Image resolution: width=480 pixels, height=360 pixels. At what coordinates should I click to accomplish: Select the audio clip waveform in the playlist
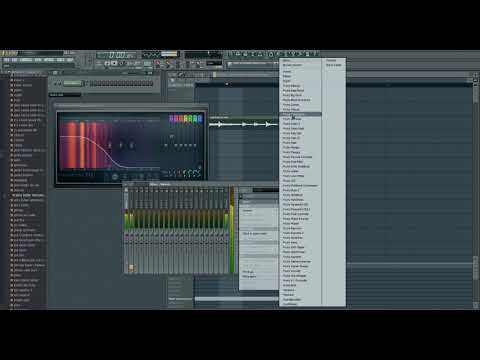coord(243,124)
